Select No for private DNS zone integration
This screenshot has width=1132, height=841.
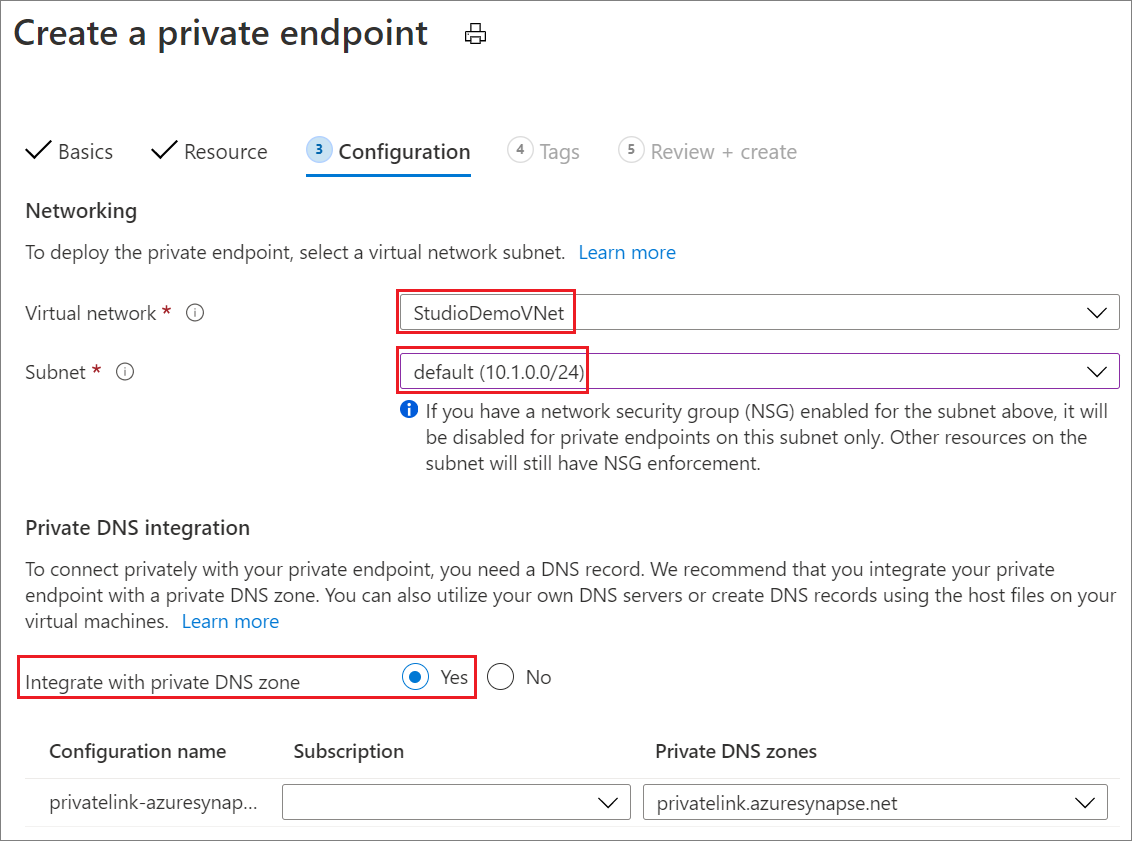[x=501, y=677]
